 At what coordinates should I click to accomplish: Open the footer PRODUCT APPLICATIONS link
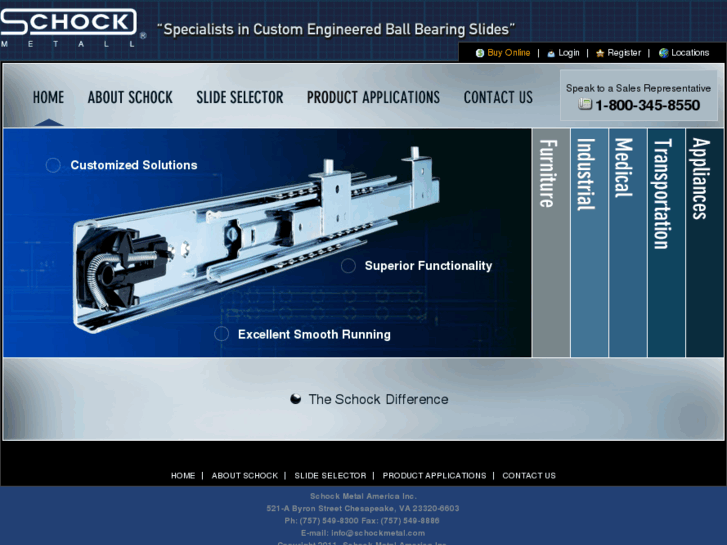pos(434,475)
